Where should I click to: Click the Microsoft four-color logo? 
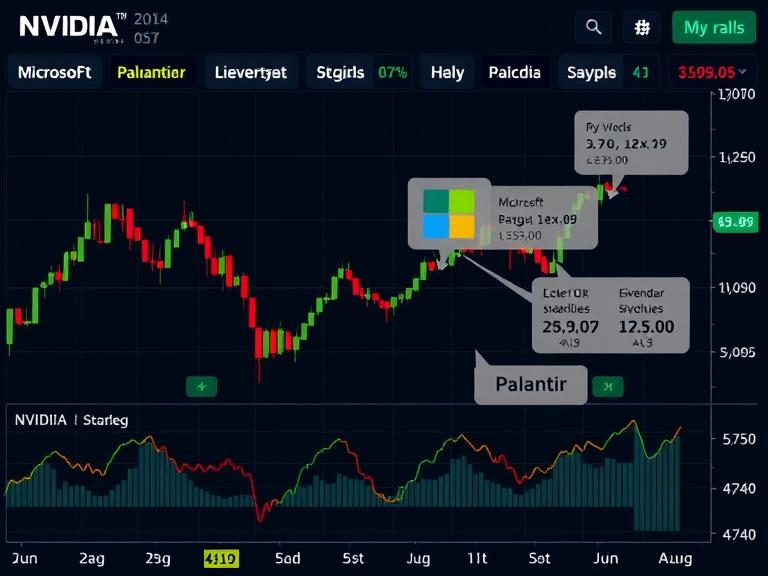pos(449,214)
